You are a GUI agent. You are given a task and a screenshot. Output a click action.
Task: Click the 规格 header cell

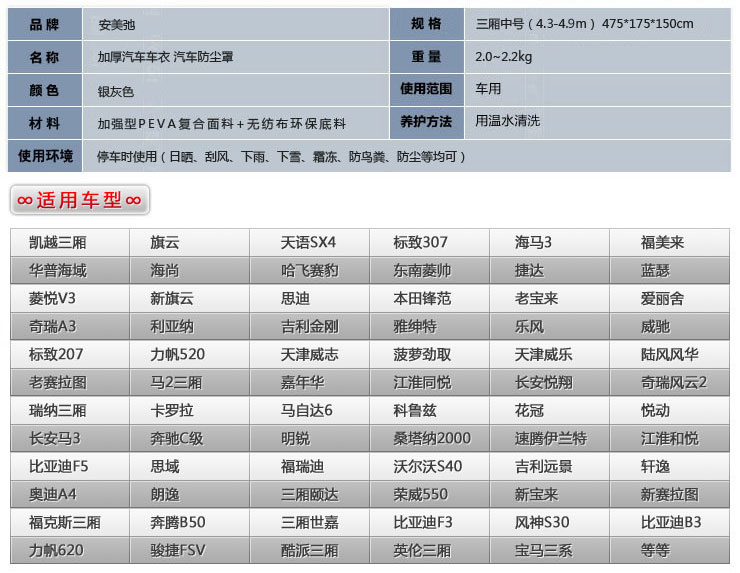pos(427,24)
